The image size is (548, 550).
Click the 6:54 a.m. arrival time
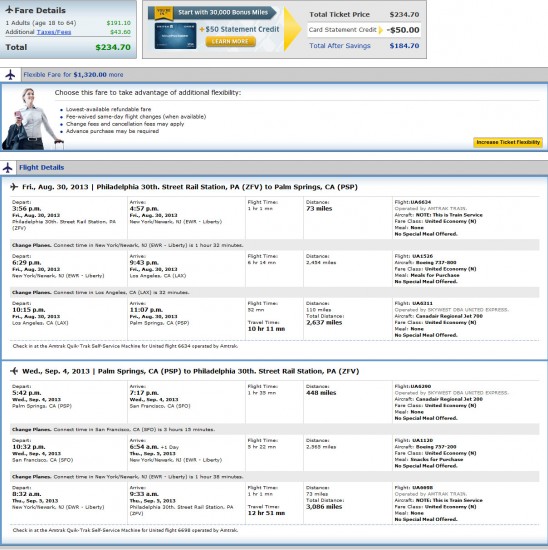point(144,447)
